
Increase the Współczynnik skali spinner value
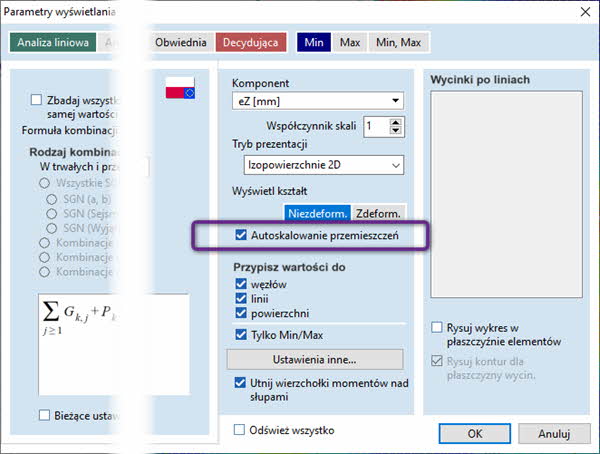[x=396, y=121]
